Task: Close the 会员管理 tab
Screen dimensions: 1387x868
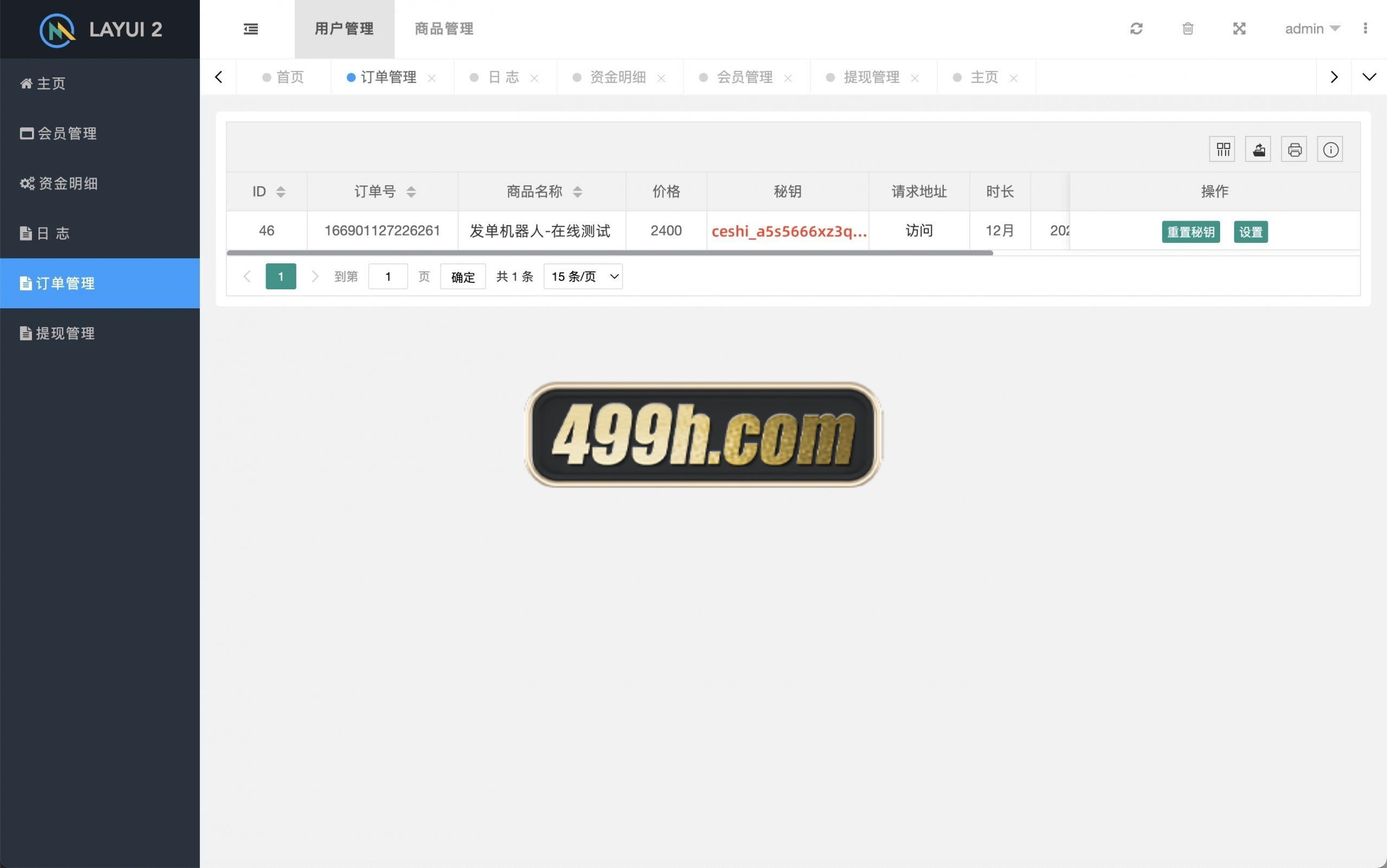Action: pyautogui.click(x=788, y=78)
